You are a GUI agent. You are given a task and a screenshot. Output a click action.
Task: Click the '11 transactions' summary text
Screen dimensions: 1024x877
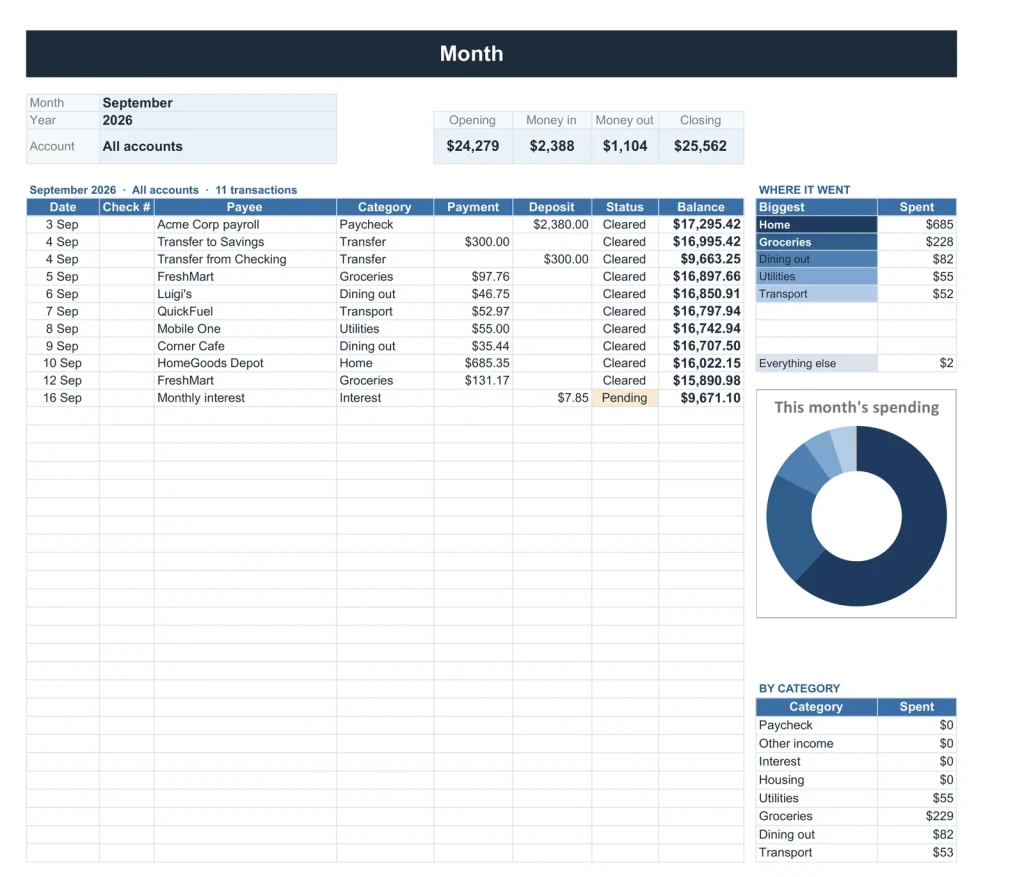[x=256, y=190]
